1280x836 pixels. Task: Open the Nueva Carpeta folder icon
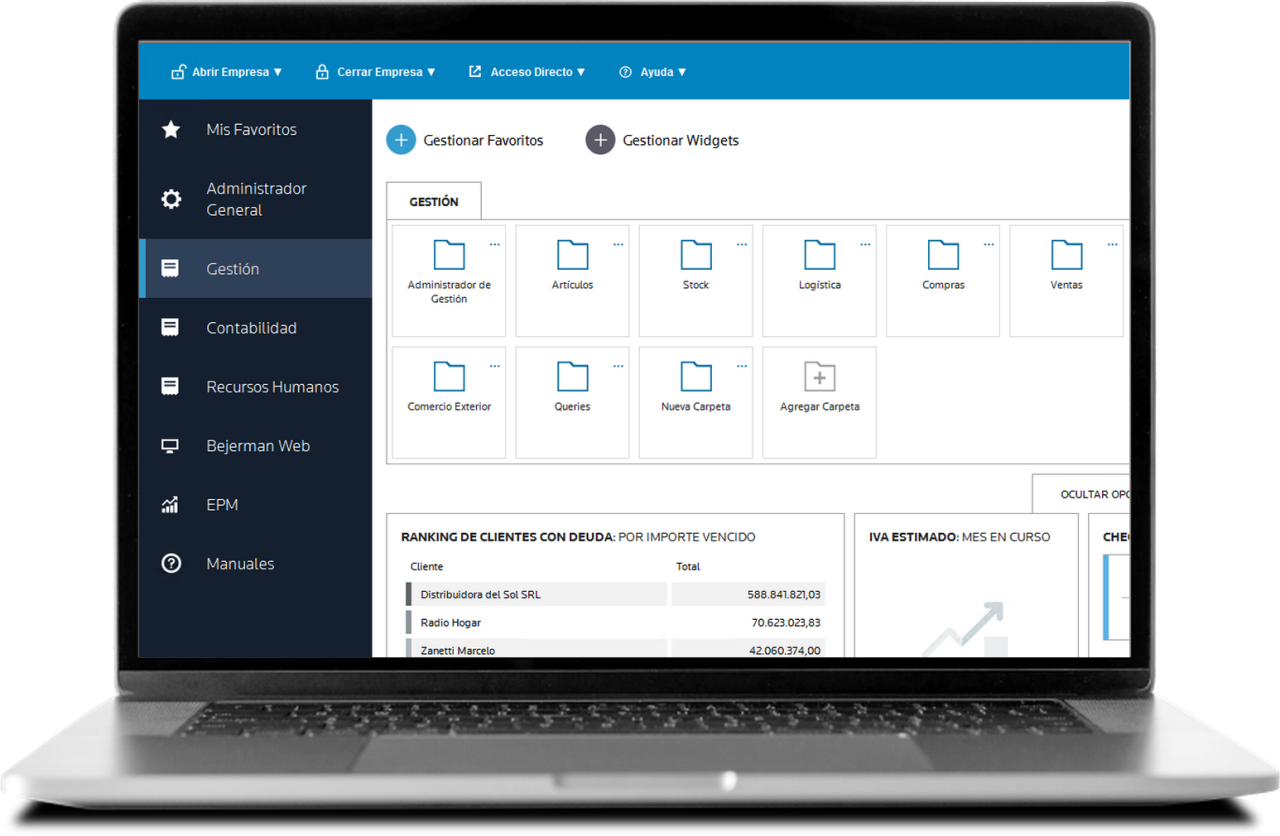696,377
